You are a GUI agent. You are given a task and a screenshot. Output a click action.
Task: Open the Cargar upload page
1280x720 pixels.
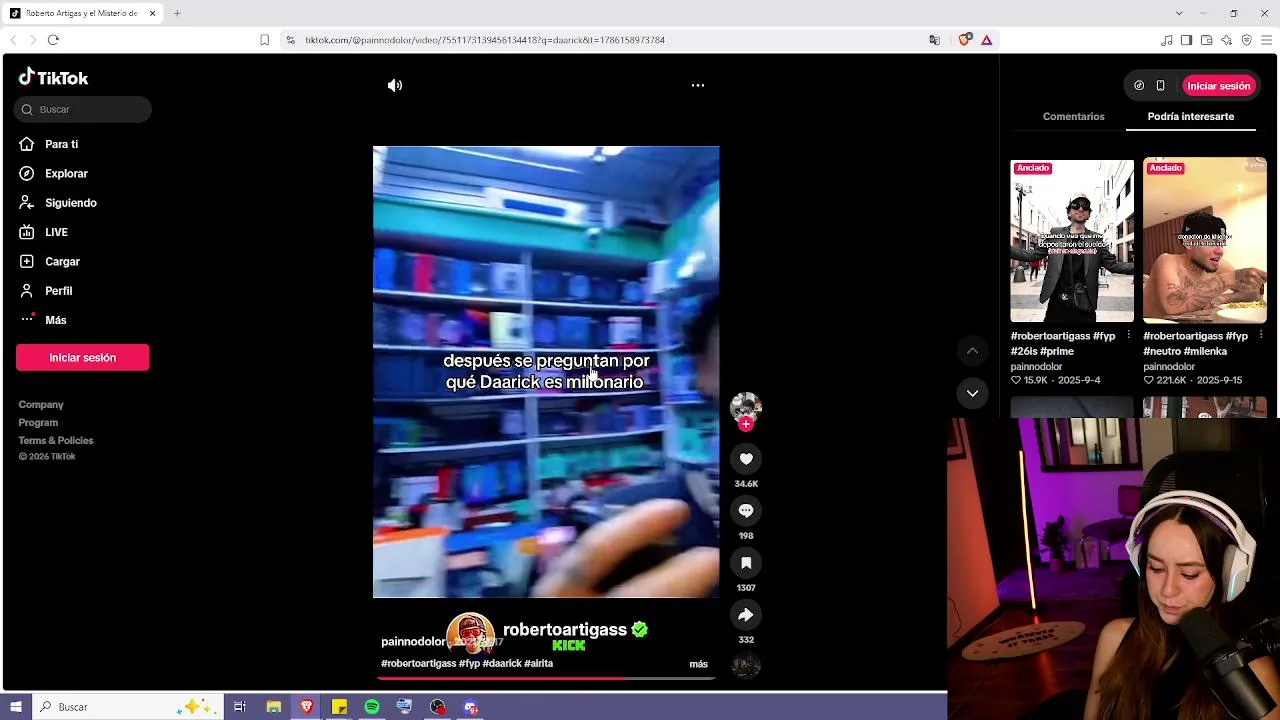[x=62, y=262]
